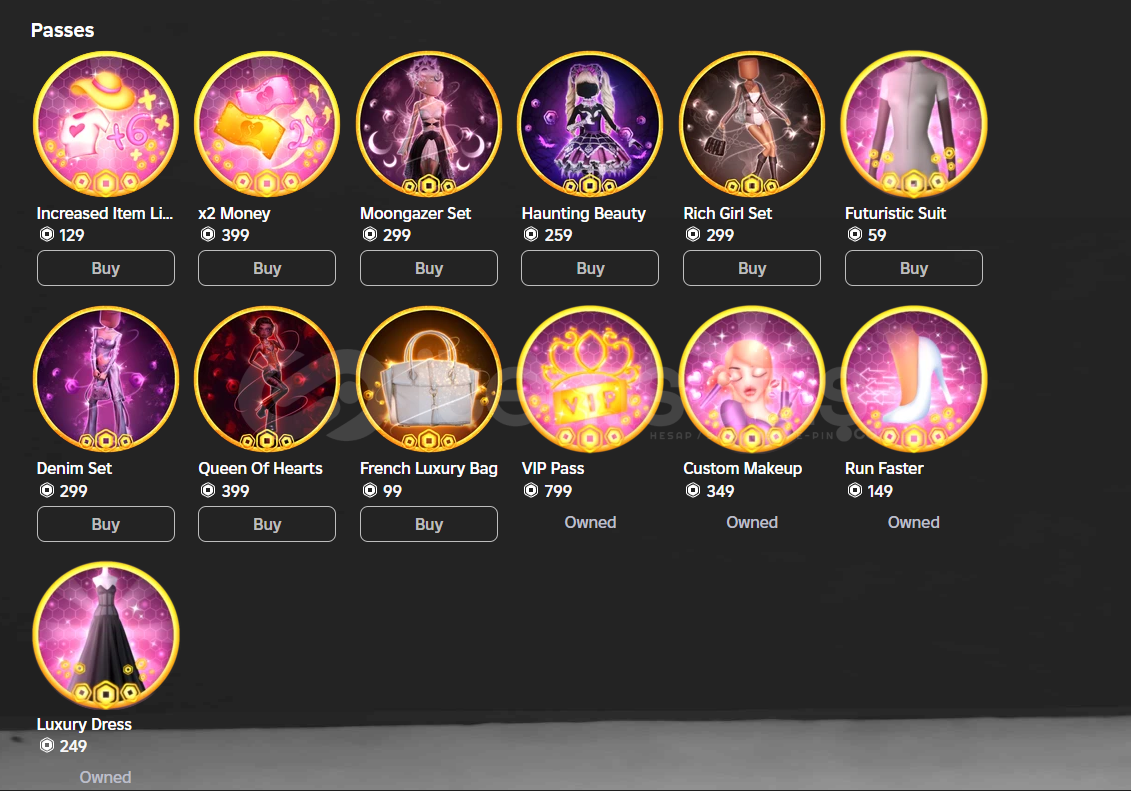Select the Custom Makeup pass icon
Viewport: 1131px width, 791px height.
(x=752, y=379)
